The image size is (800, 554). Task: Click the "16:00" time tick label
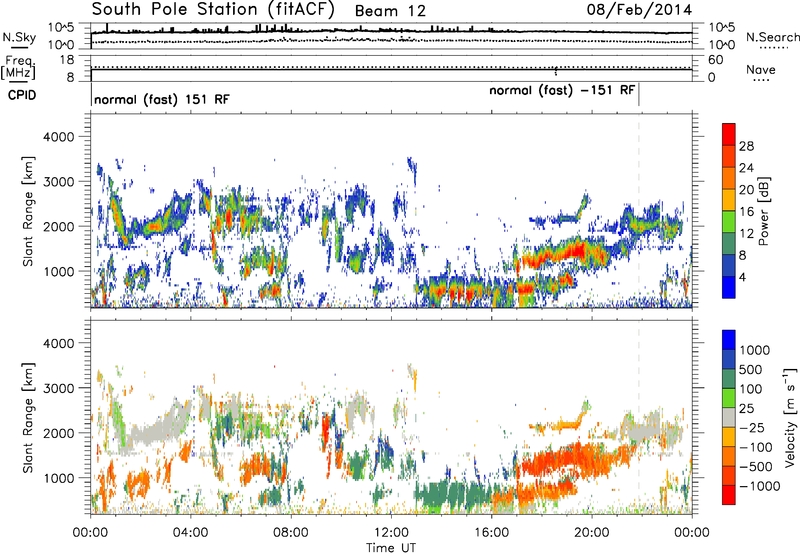tap(491, 533)
